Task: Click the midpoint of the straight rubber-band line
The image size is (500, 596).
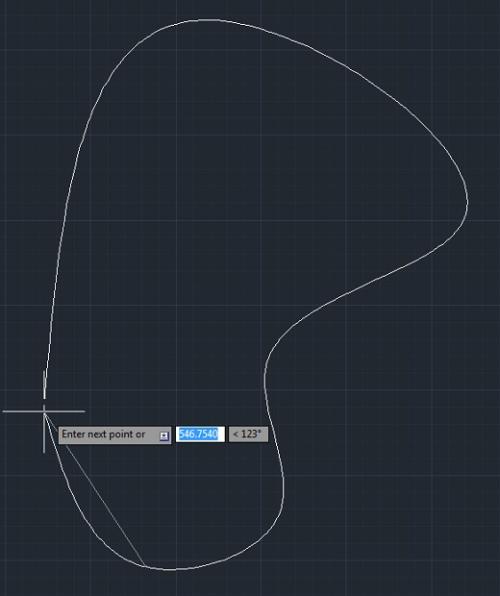Action: [94, 488]
